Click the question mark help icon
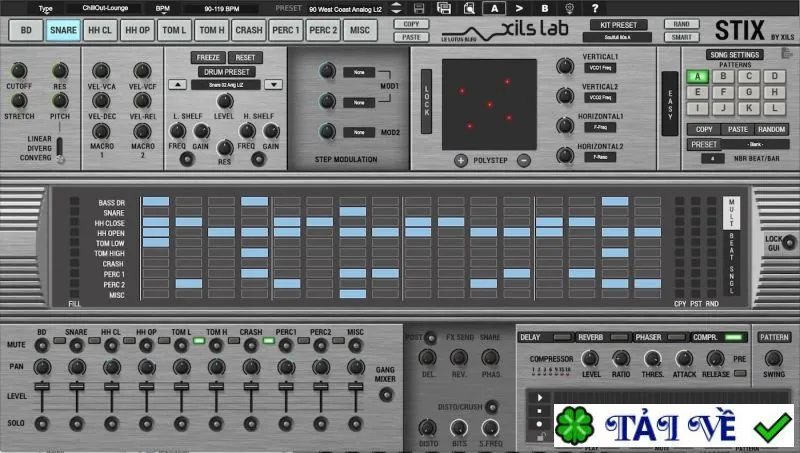800x453 pixels. [595, 8]
